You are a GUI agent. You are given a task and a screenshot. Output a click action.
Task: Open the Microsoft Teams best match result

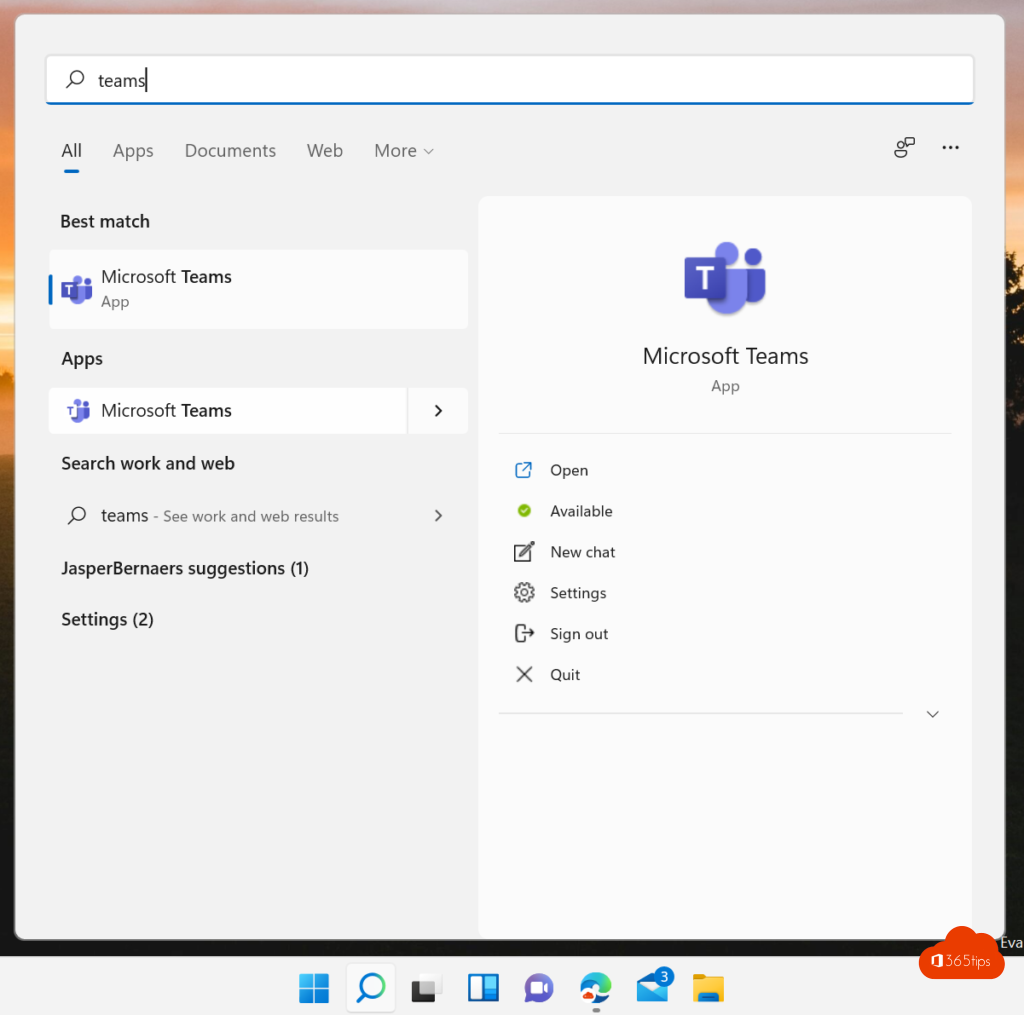(x=259, y=289)
